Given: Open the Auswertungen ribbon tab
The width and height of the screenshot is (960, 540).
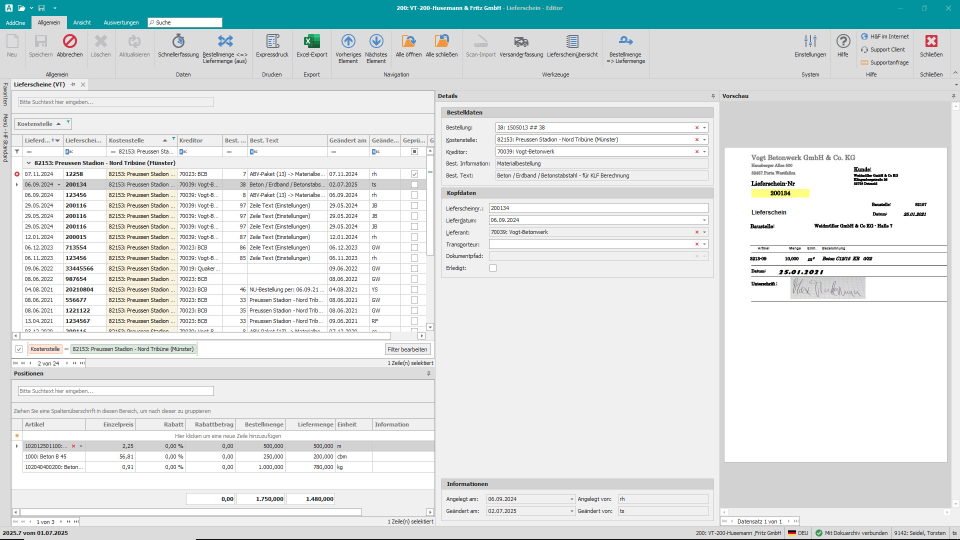Looking at the screenshot, I should coord(121,21).
